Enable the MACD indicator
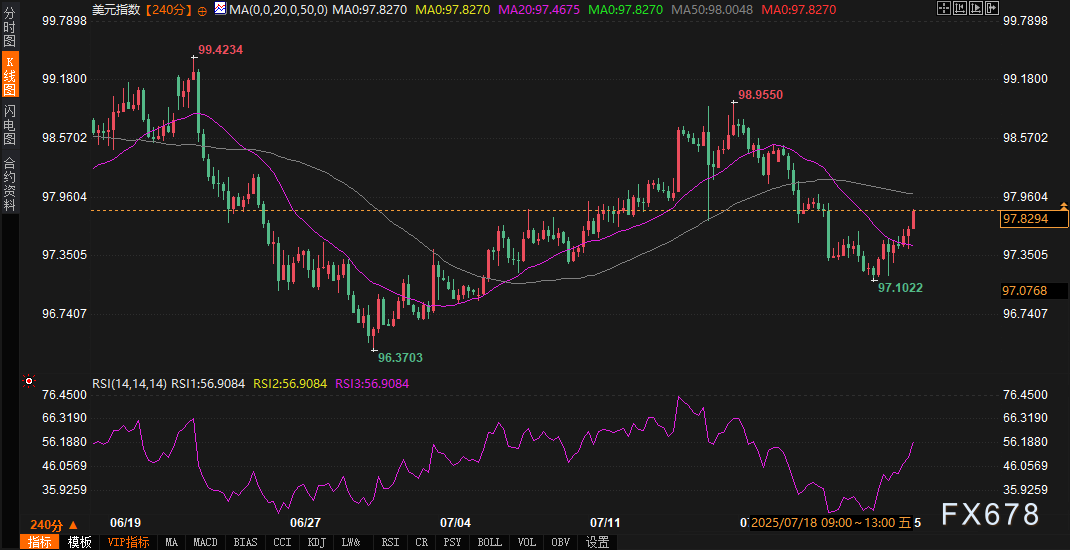The image size is (1070, 550). coord(205,542)
